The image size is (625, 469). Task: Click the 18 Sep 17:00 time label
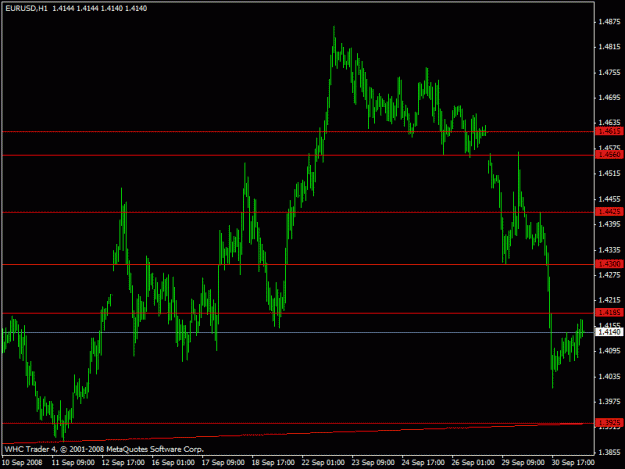273,463
